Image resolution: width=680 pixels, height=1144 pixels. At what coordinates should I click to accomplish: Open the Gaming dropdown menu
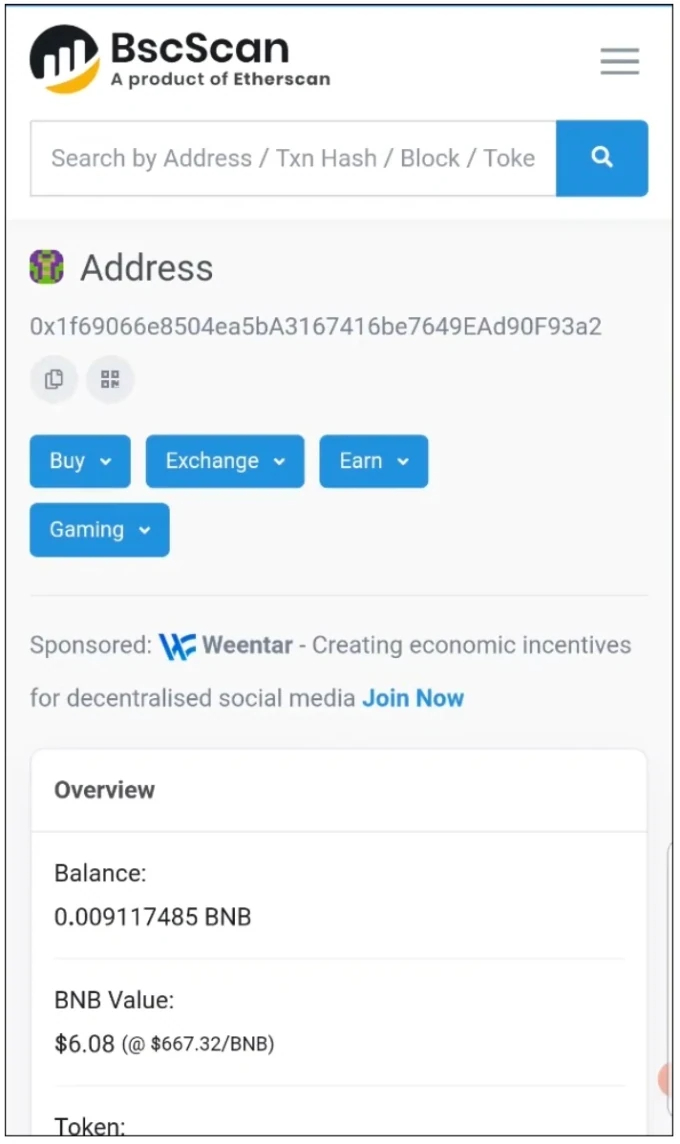pos(100,530)
